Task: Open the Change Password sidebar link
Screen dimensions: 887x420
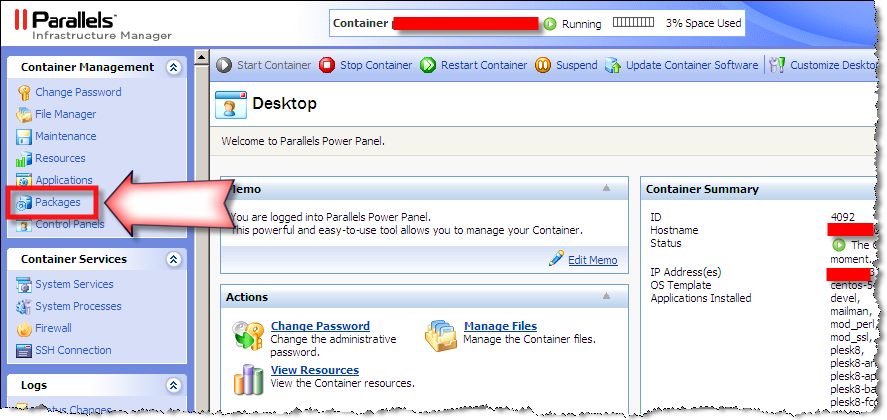Action: tap(78, 92)
